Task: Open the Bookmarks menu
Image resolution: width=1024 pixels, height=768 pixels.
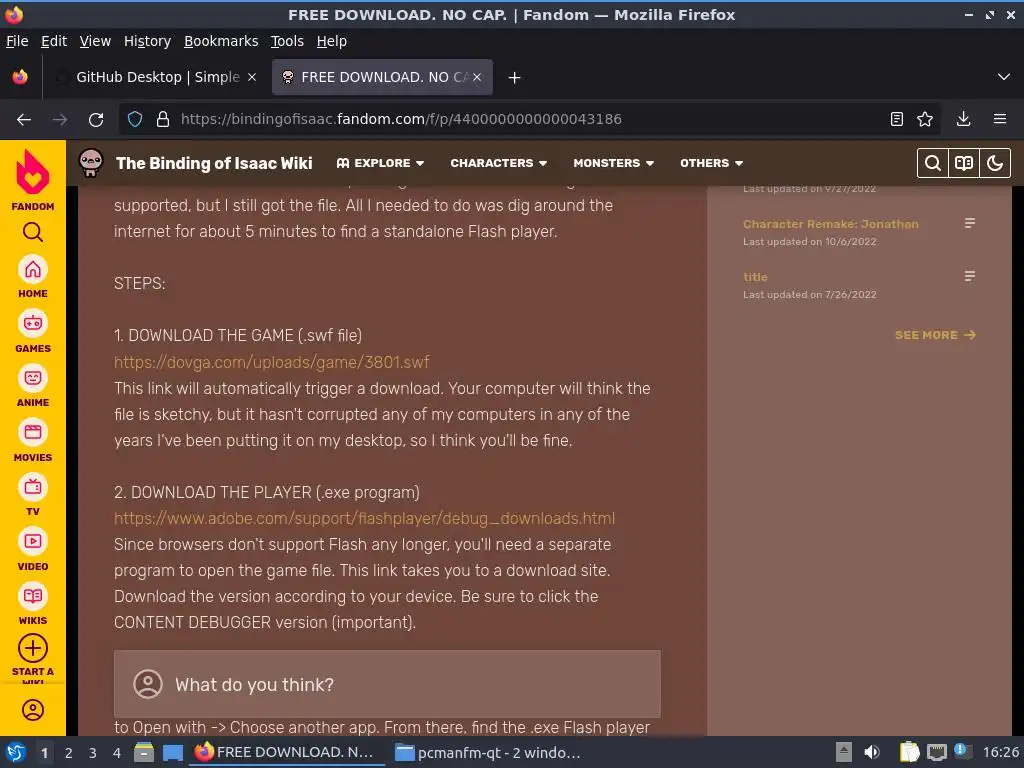Action: pyautogui.click(x=221, y=41)
